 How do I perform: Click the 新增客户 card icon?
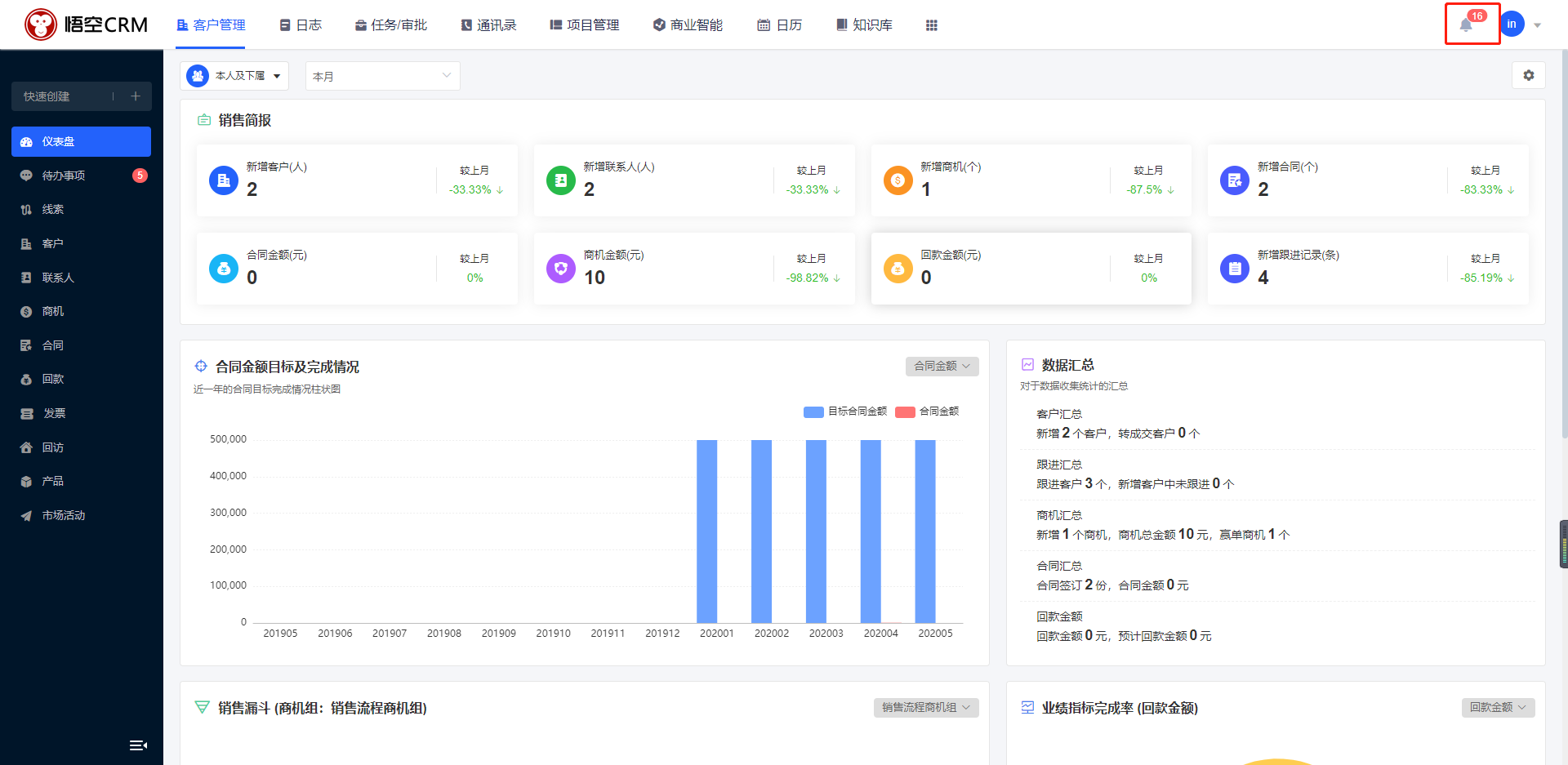[224, 180]
